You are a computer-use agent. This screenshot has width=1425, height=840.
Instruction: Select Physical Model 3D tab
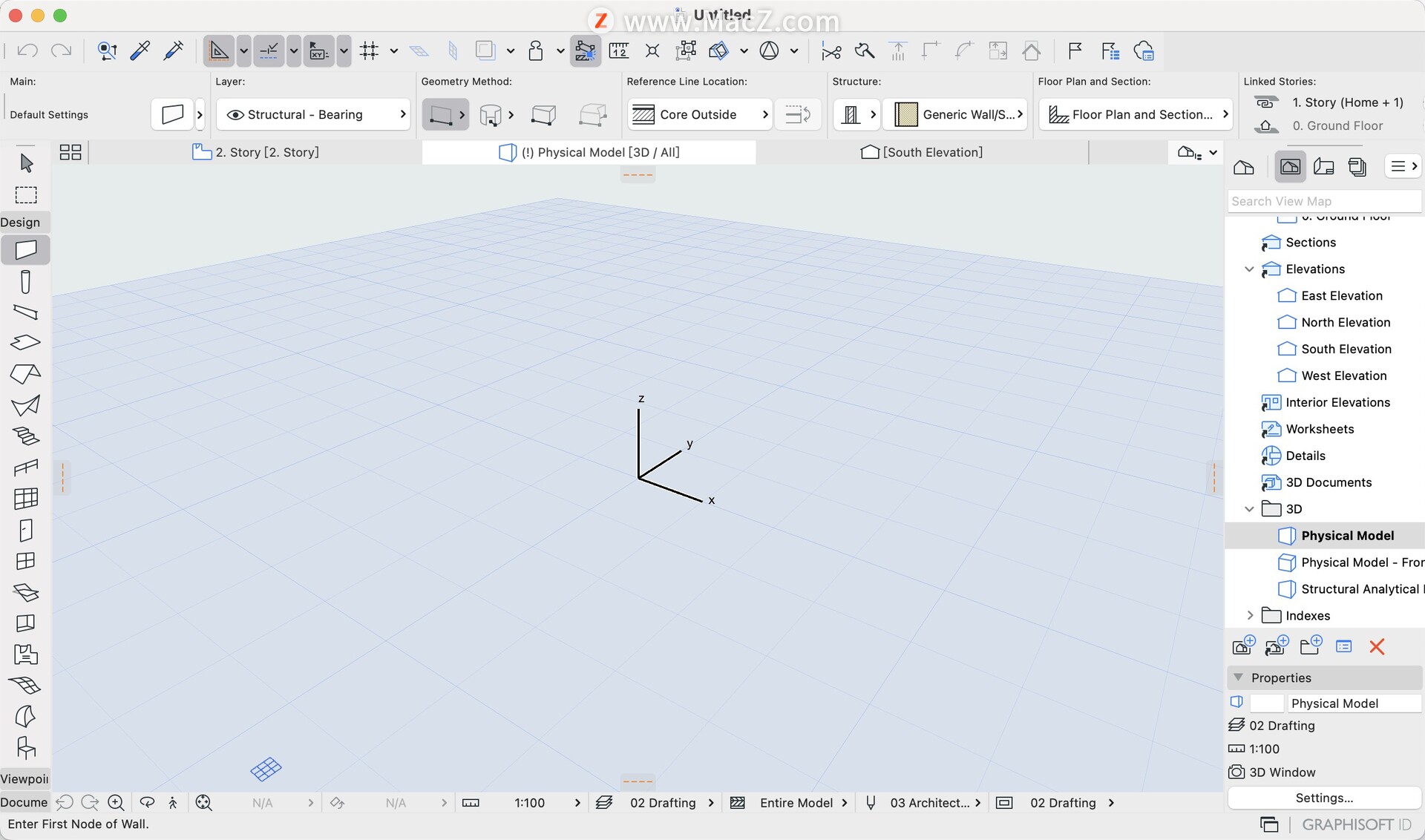coord(589,152)
